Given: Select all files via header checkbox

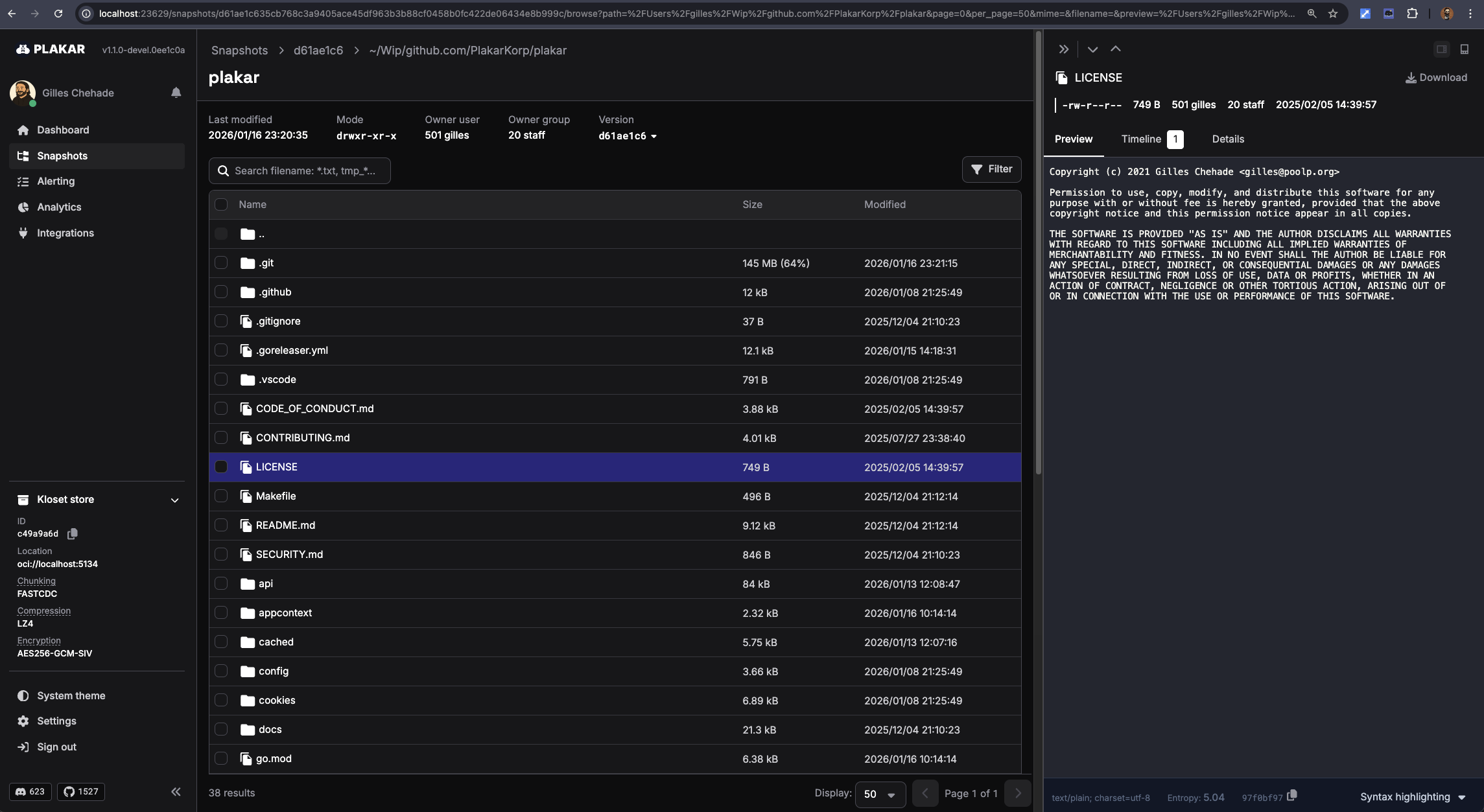Looking at the screenshot, I should pos(221,205).
